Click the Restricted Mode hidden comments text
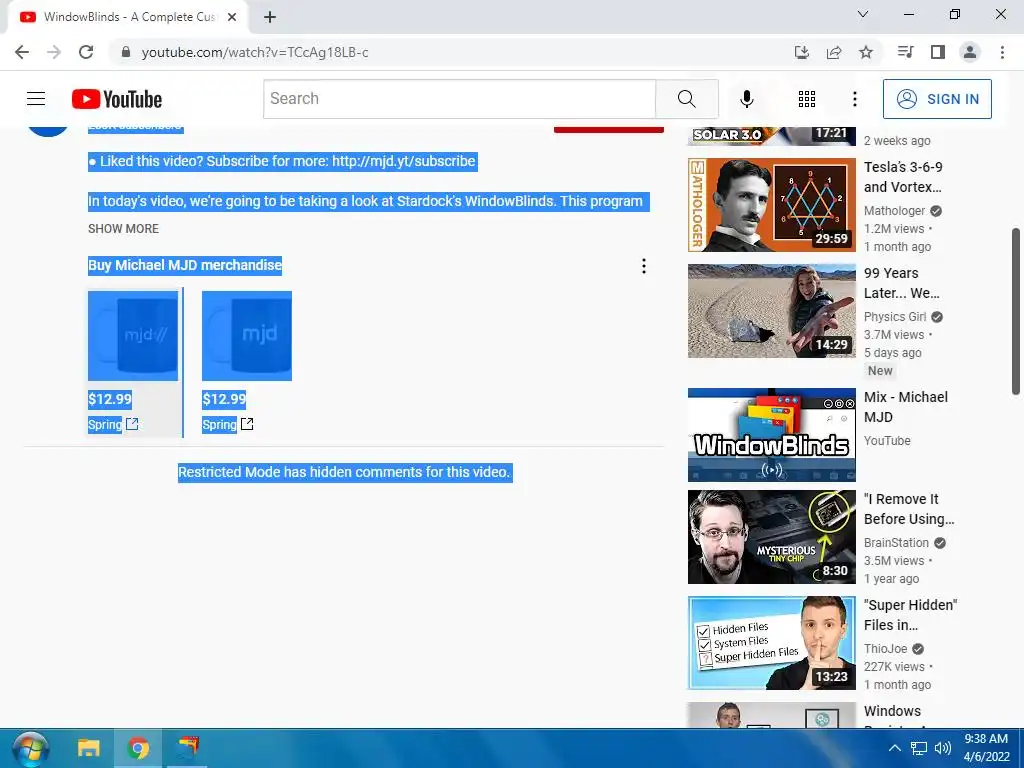Viewport: 1024px width, 768px height. (x=345, y=472)
